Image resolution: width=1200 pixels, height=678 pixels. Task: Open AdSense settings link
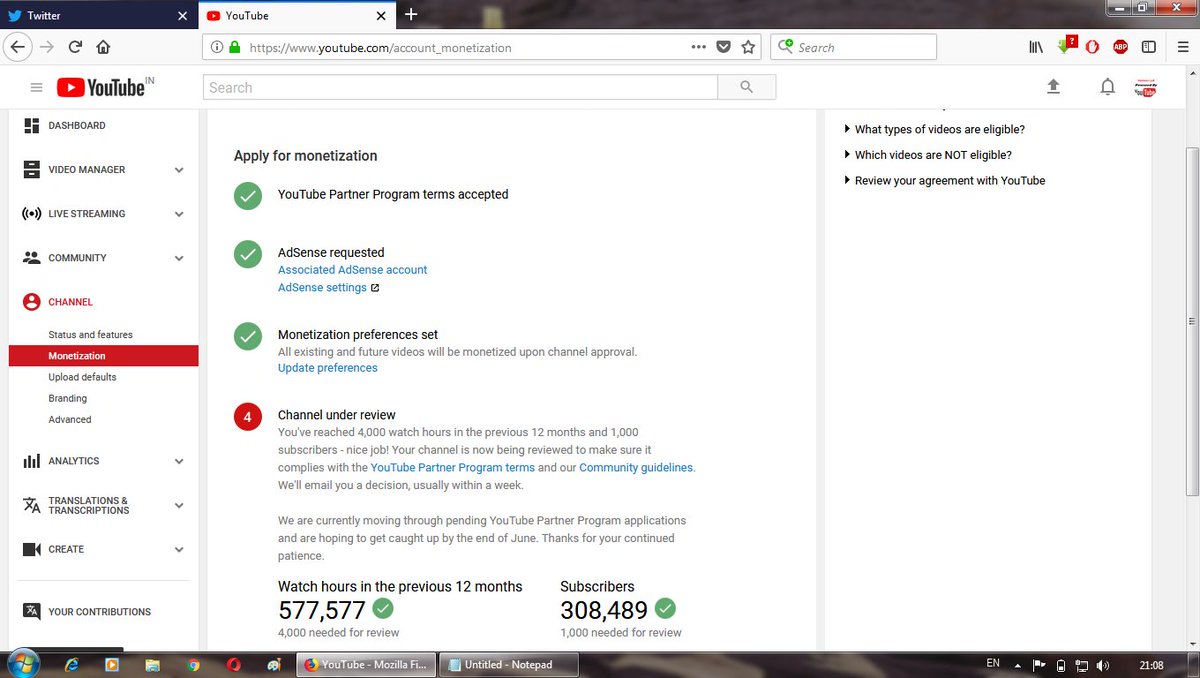tap(322, 288)
